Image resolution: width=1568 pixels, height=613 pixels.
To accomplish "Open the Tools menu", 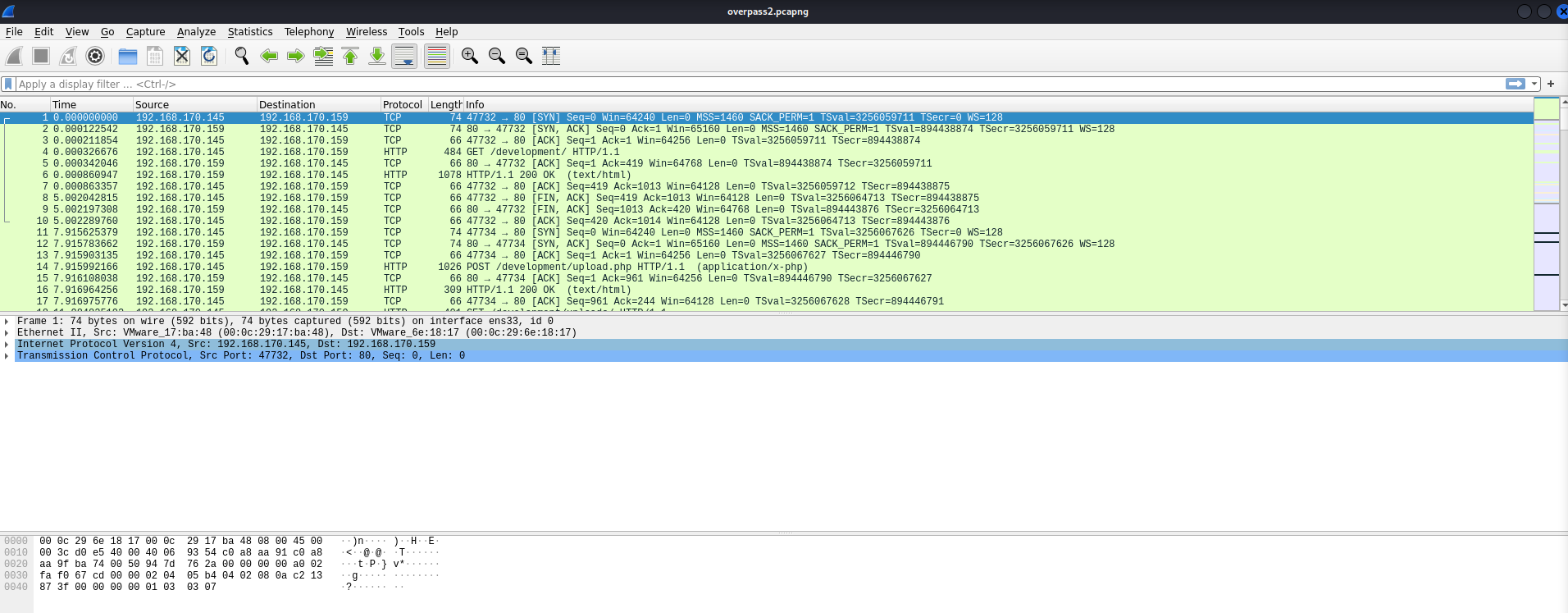I will pyautogui.click(x=412, y=32).
